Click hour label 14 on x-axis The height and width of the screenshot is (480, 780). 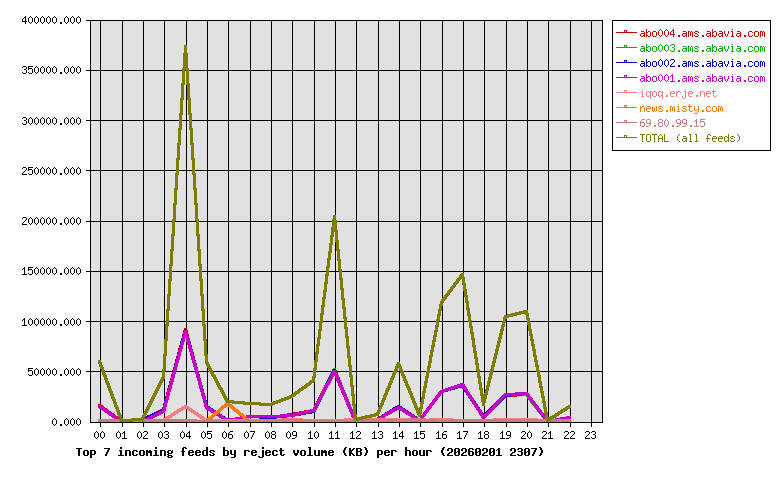[398, 435]
